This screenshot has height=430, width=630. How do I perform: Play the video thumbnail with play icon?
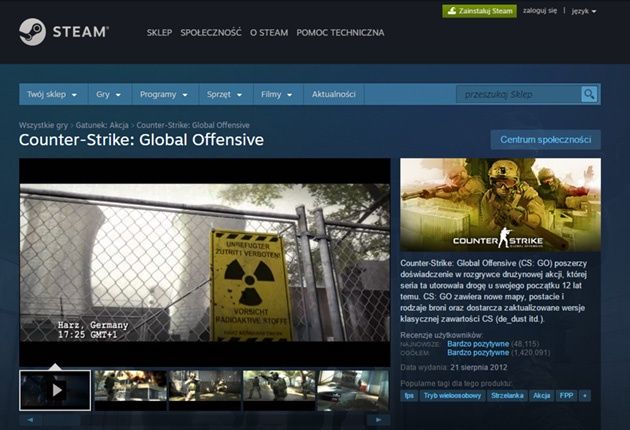(55, 390)
